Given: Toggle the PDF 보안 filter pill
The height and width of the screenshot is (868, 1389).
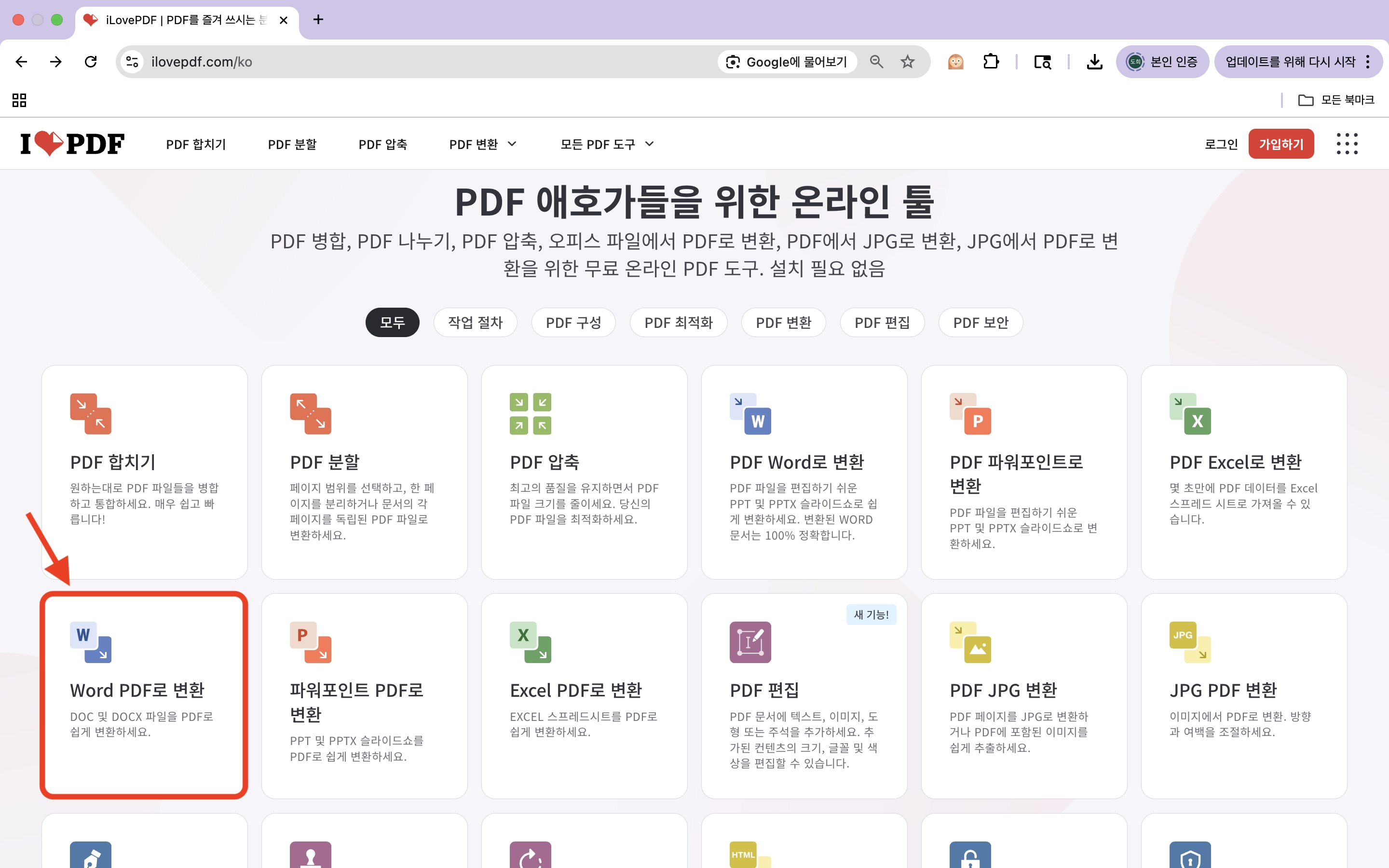Looking at the screenshot, I should pyautogui.click(x=981, y=323).
